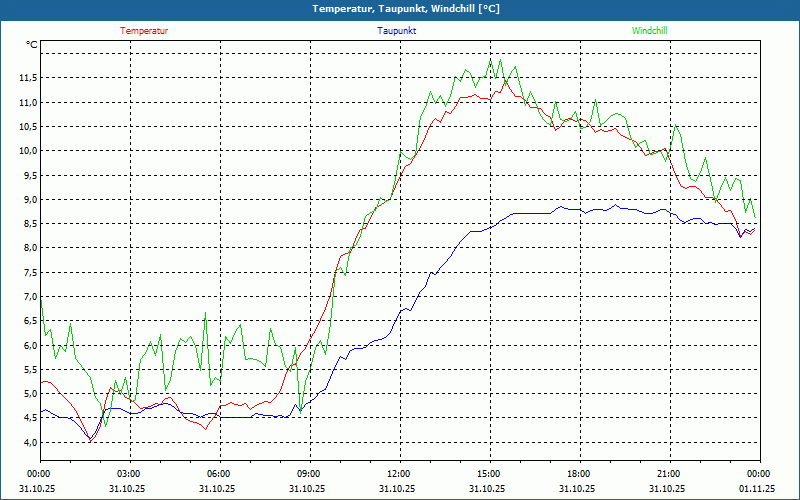Image resolution: width=800 pixels, height=500 pixels.
Task: Click the "18:00" time axis label
Action: click(x=580, y=473)
